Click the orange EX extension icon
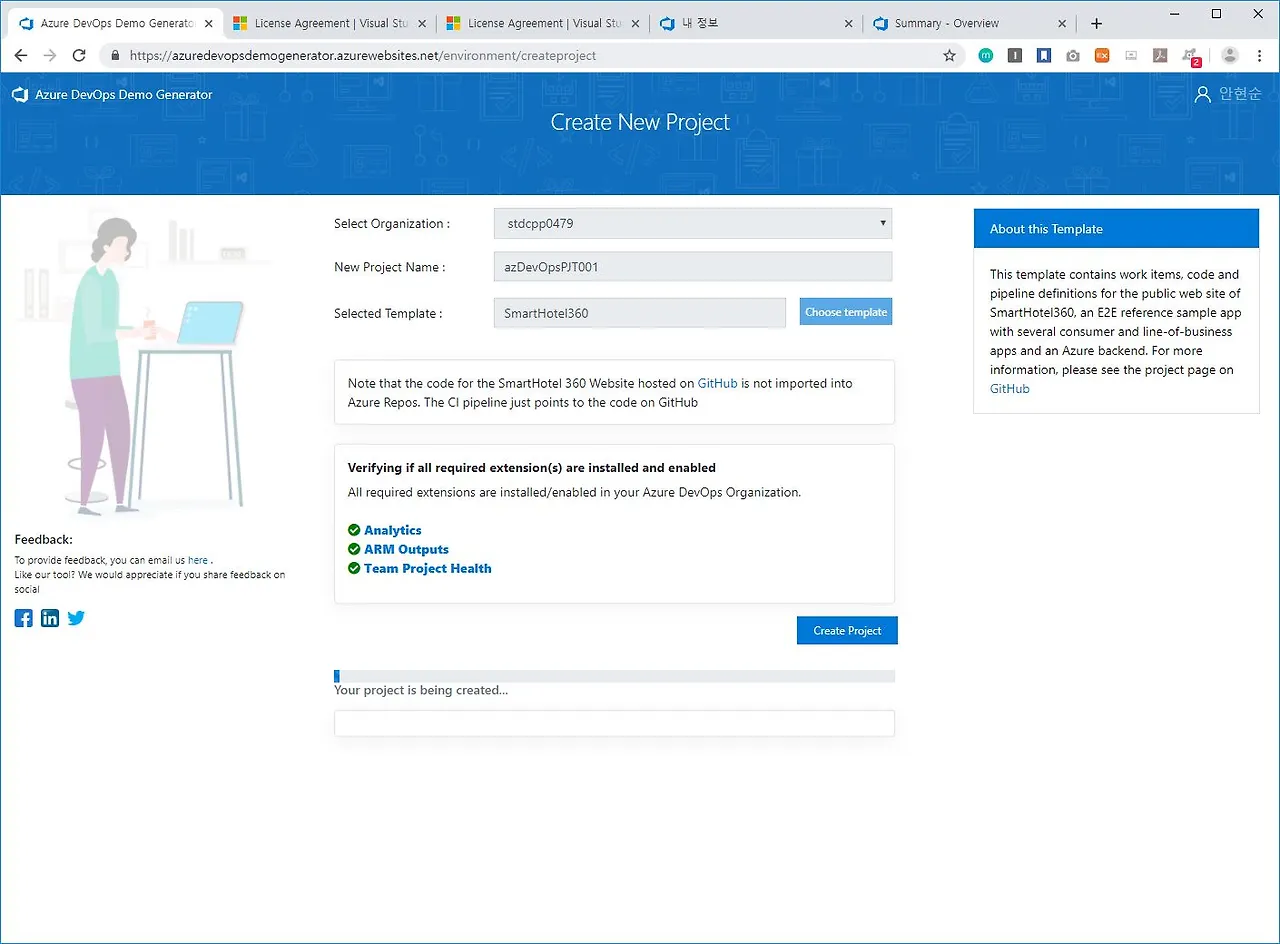Viewport: 1280px width, 944px height. (x=1102, y=56)
